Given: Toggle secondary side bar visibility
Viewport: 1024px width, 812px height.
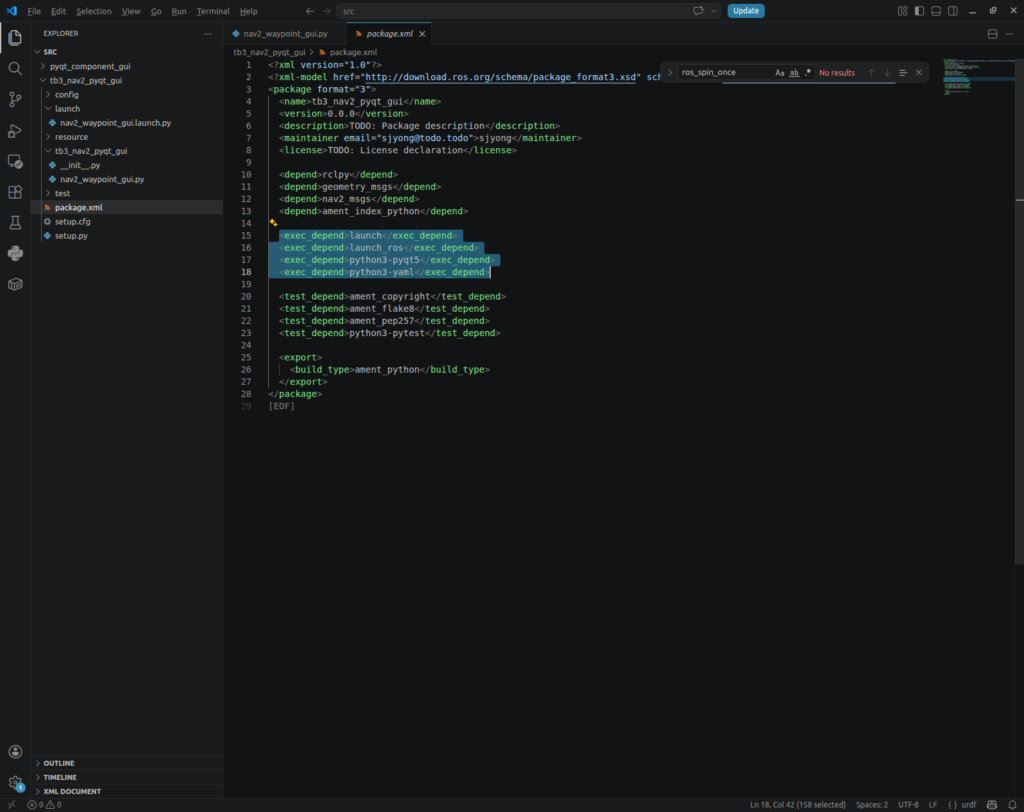Looking at the screenshot, I should [x=953, y=11].
